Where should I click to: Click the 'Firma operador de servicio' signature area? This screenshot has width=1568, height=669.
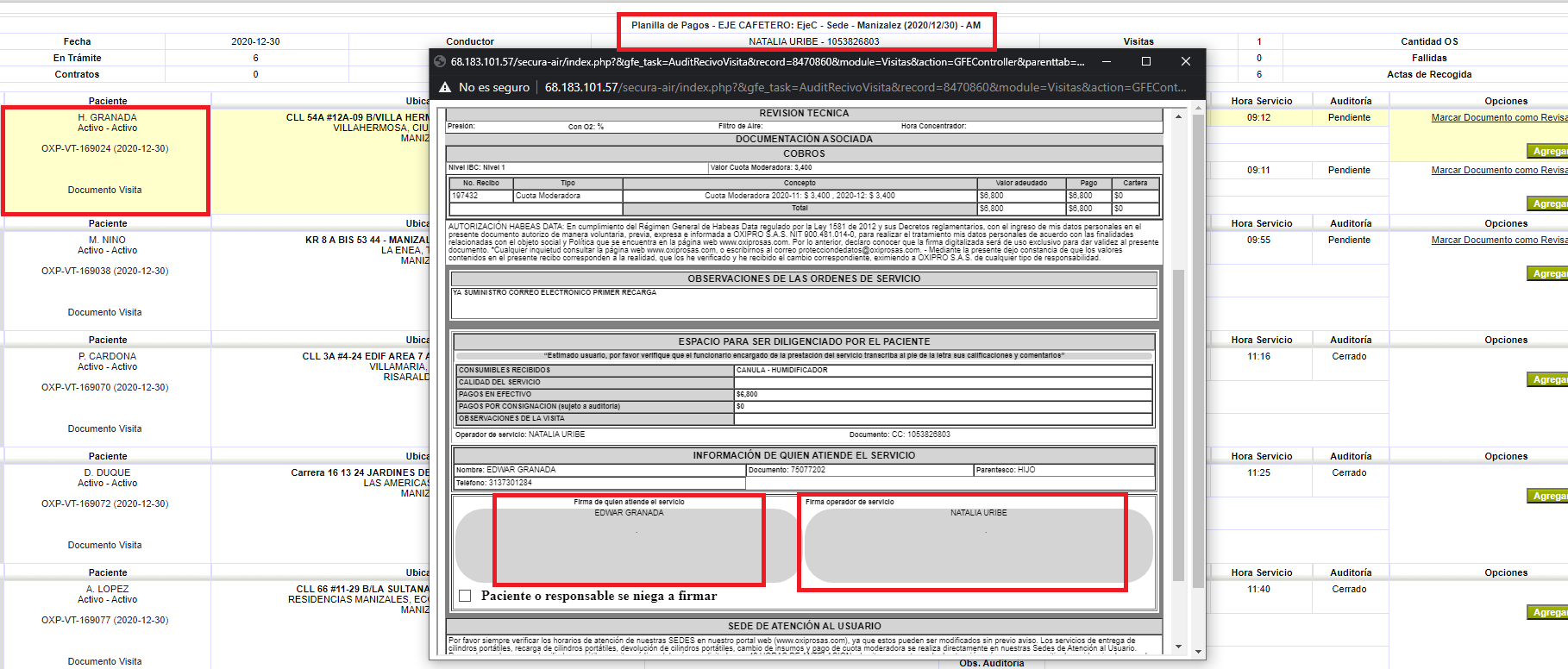pyautogui.click(x=979, y=545)
